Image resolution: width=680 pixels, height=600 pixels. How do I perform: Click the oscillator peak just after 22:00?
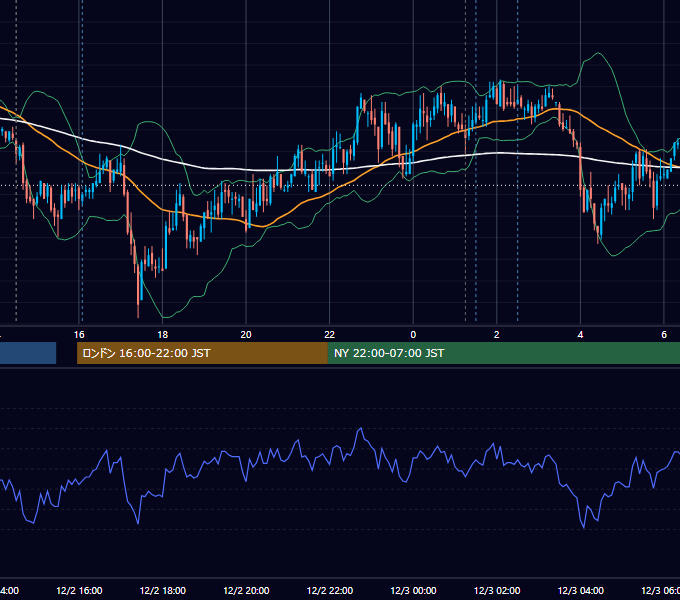tap(360, 429)
